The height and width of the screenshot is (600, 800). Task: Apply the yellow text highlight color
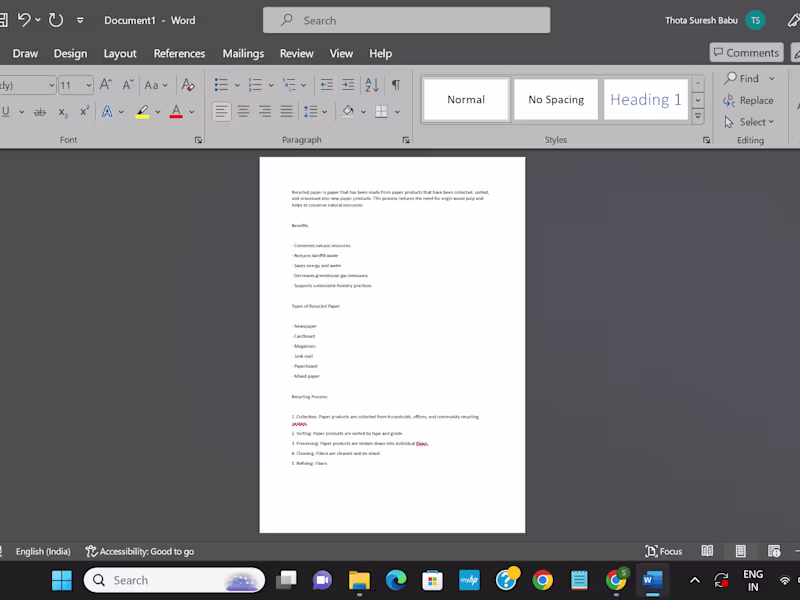pyautogui.click(x=142, y=112)
